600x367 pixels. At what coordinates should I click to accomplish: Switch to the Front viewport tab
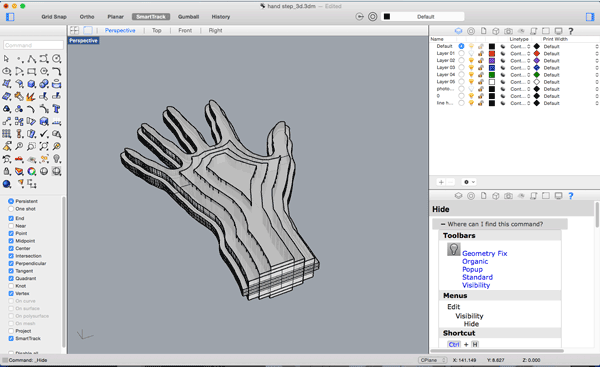pos(185,30)
